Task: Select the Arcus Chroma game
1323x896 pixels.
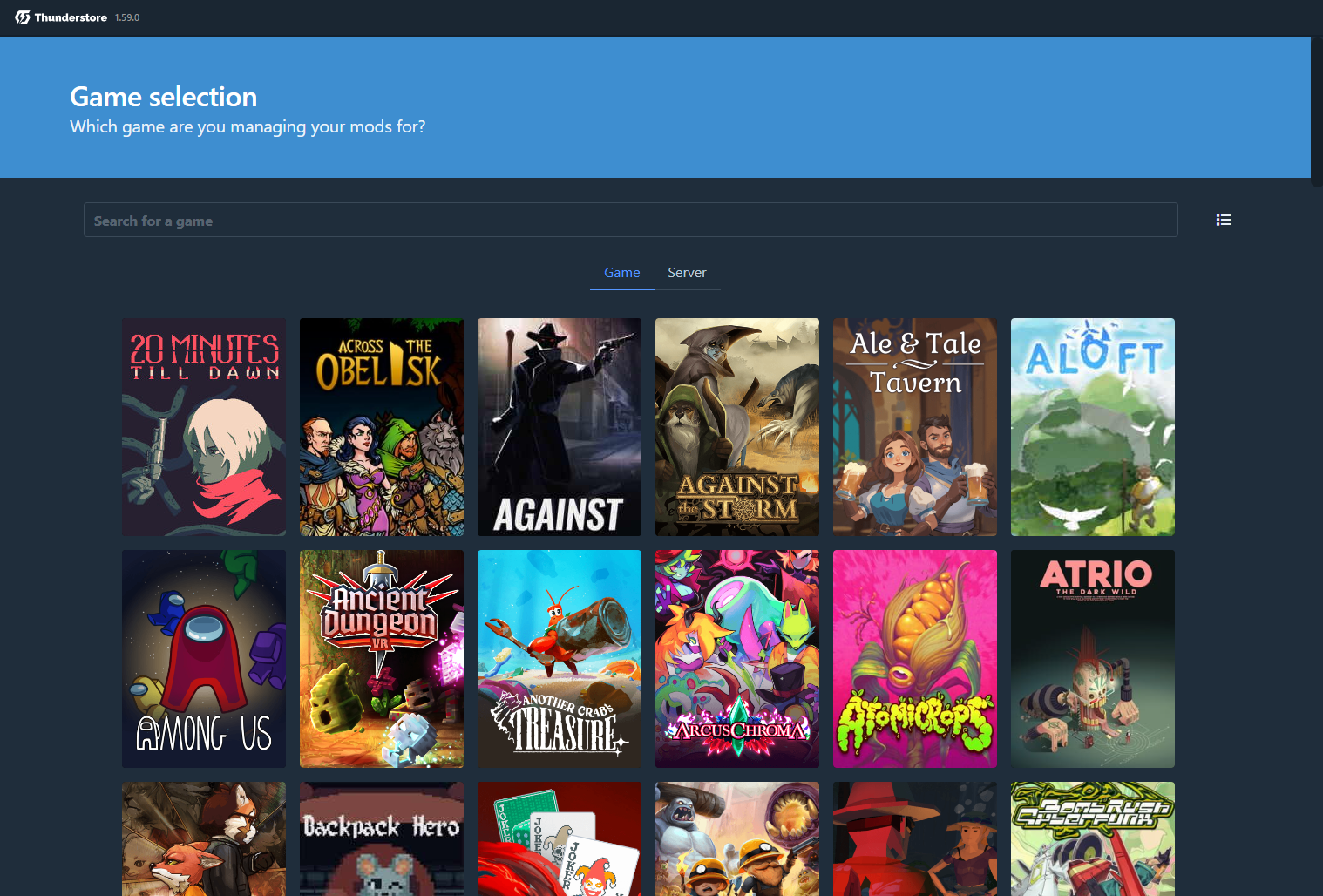Action: tap(737, 659)
